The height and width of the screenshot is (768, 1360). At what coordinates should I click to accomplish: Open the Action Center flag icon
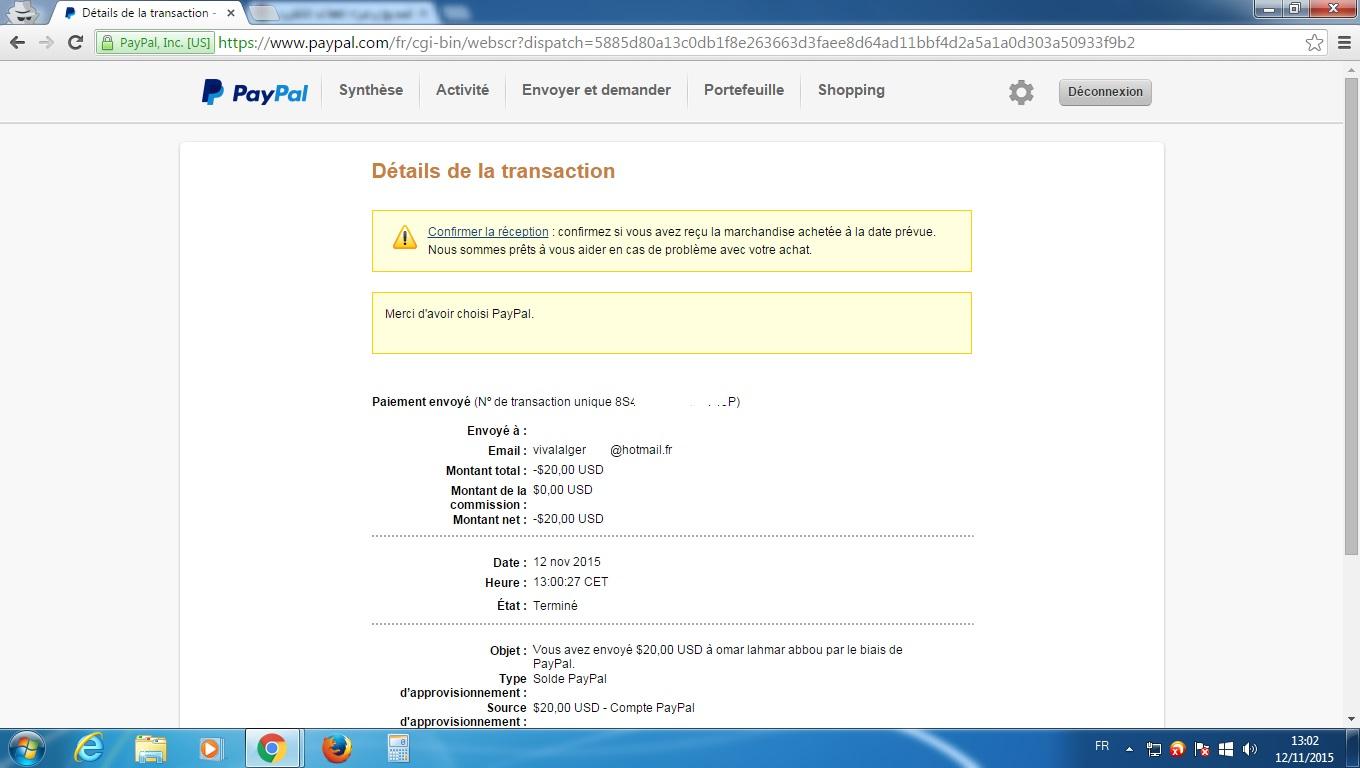[1201, 749]
